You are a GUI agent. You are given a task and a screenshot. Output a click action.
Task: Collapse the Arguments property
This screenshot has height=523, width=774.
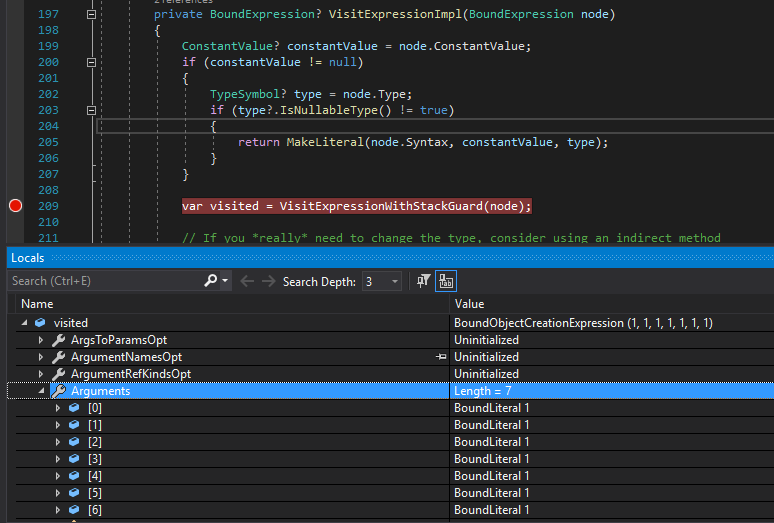coord(41,391)
